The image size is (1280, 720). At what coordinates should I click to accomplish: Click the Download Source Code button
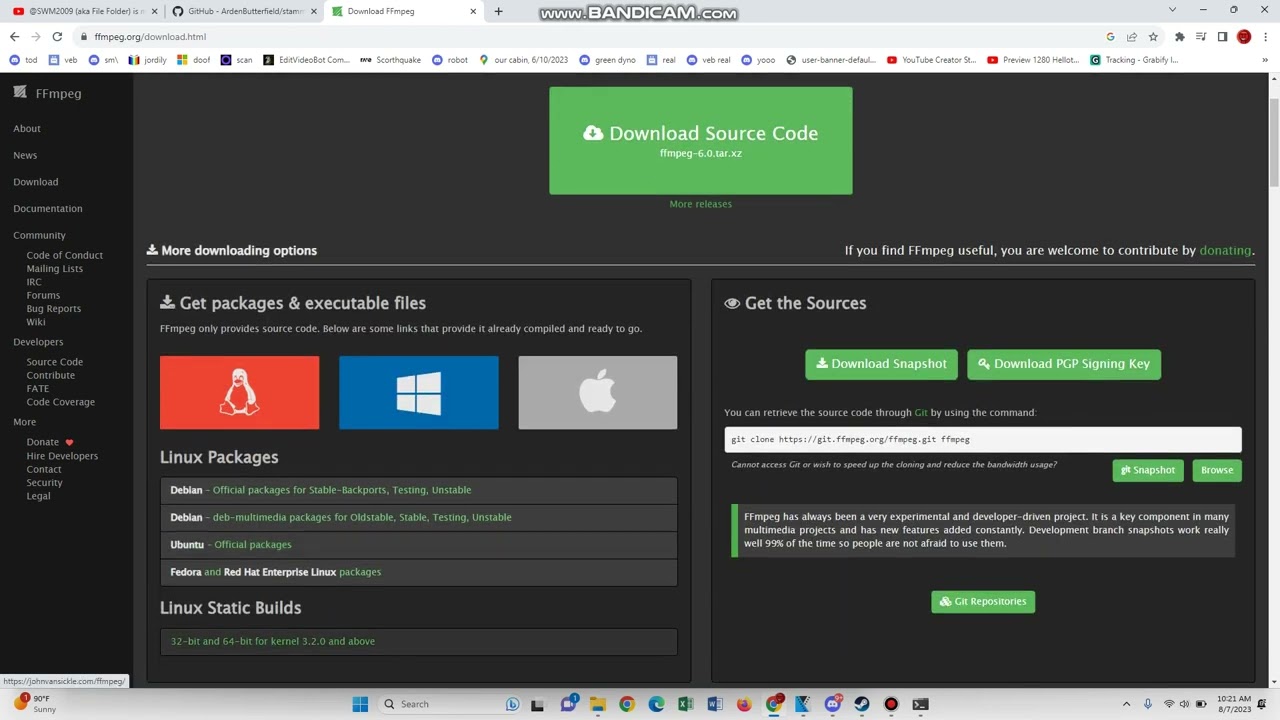(x=701, y=141)
